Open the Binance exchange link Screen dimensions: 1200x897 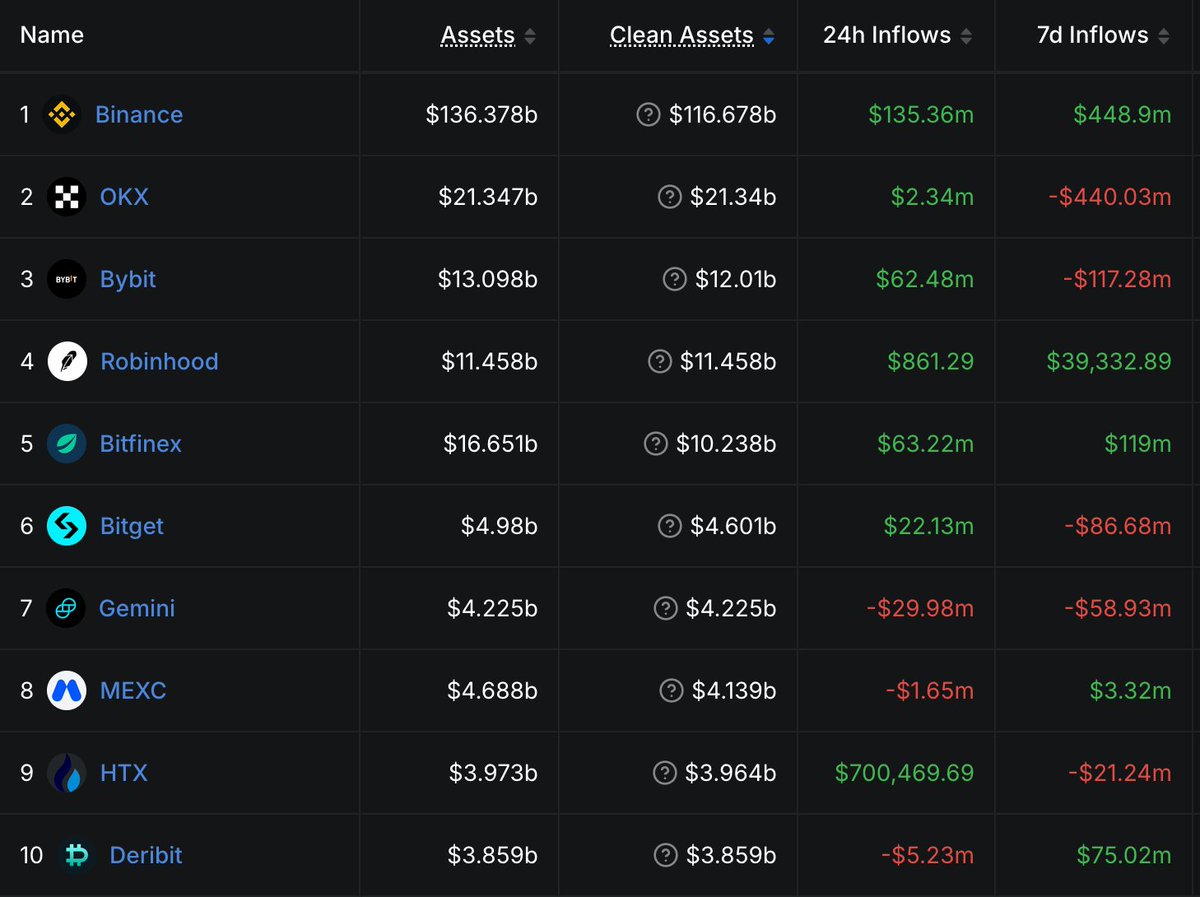point(139,115)
